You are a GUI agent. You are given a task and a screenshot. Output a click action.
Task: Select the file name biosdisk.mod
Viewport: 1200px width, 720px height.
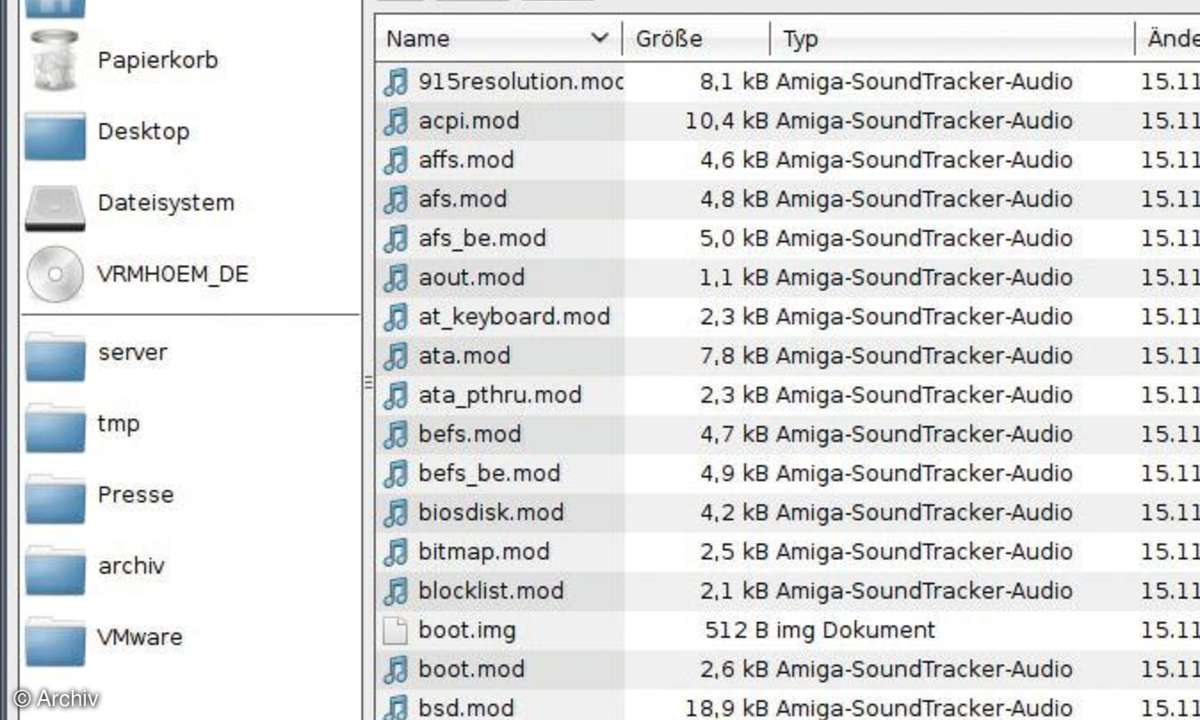[491, 513]
